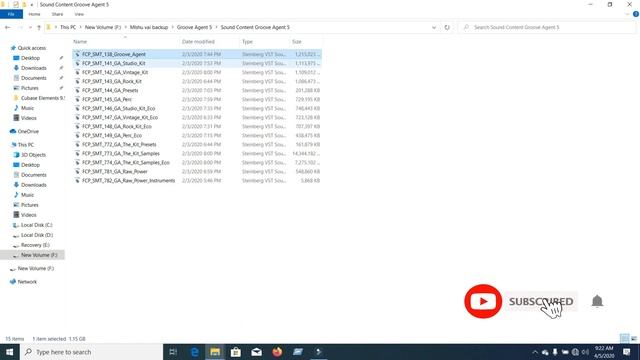Click the Up one level arrow
Screen dimensions: 640x360
[39, 27]
